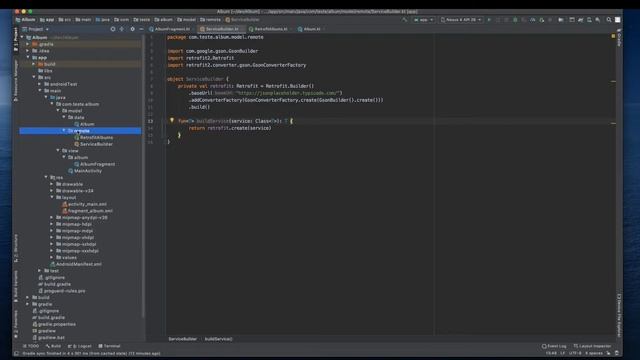Select activity_main.xml layout file
Screen dimensions: 640x360
coord(84,204)
